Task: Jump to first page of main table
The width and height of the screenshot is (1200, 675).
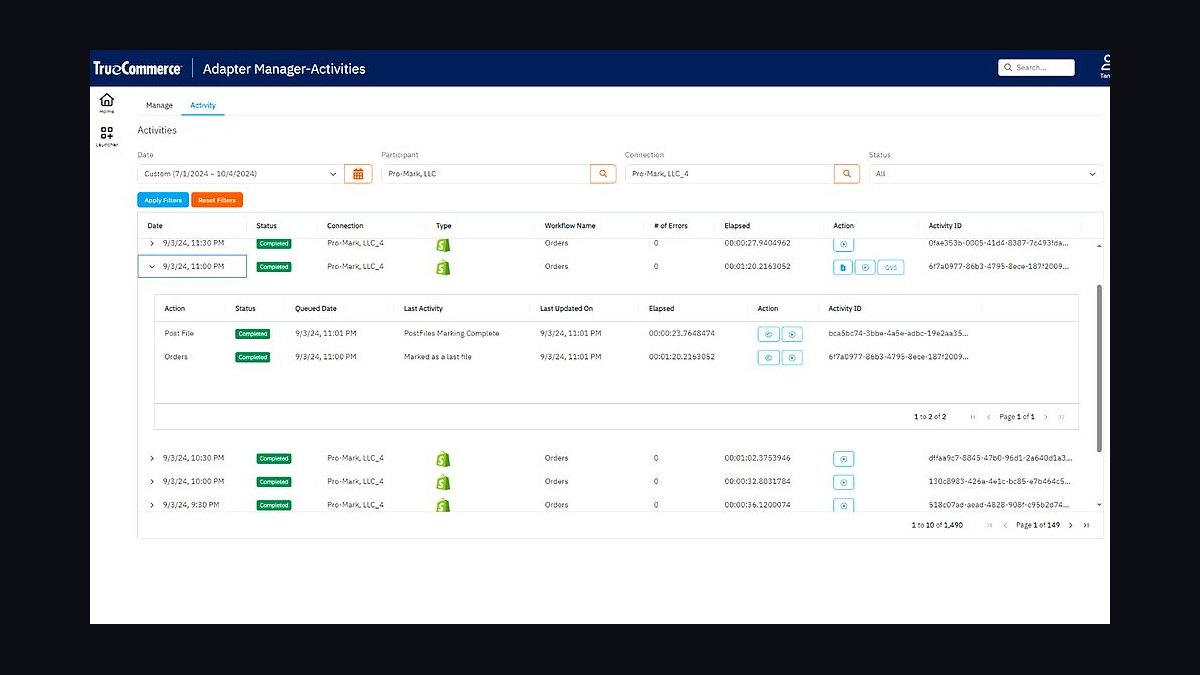Action: click(990, 525)
